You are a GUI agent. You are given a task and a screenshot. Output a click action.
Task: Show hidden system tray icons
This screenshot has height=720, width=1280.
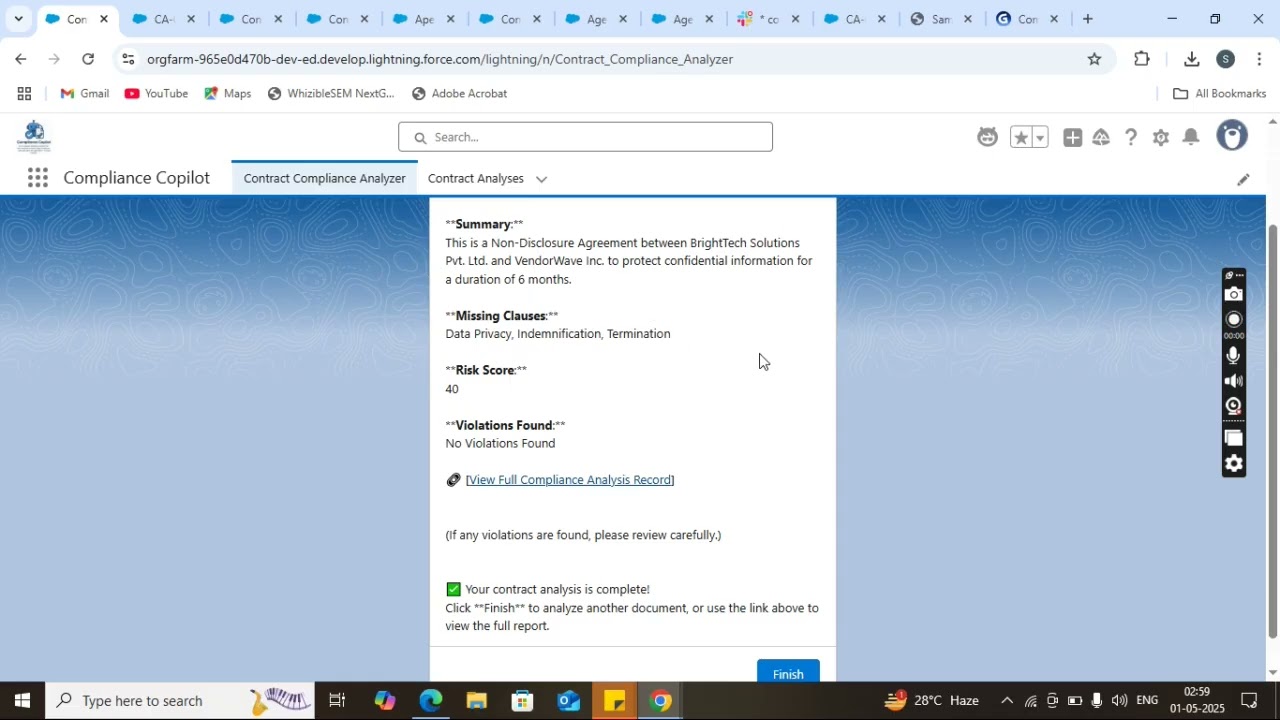click(x=1006, y=701)
